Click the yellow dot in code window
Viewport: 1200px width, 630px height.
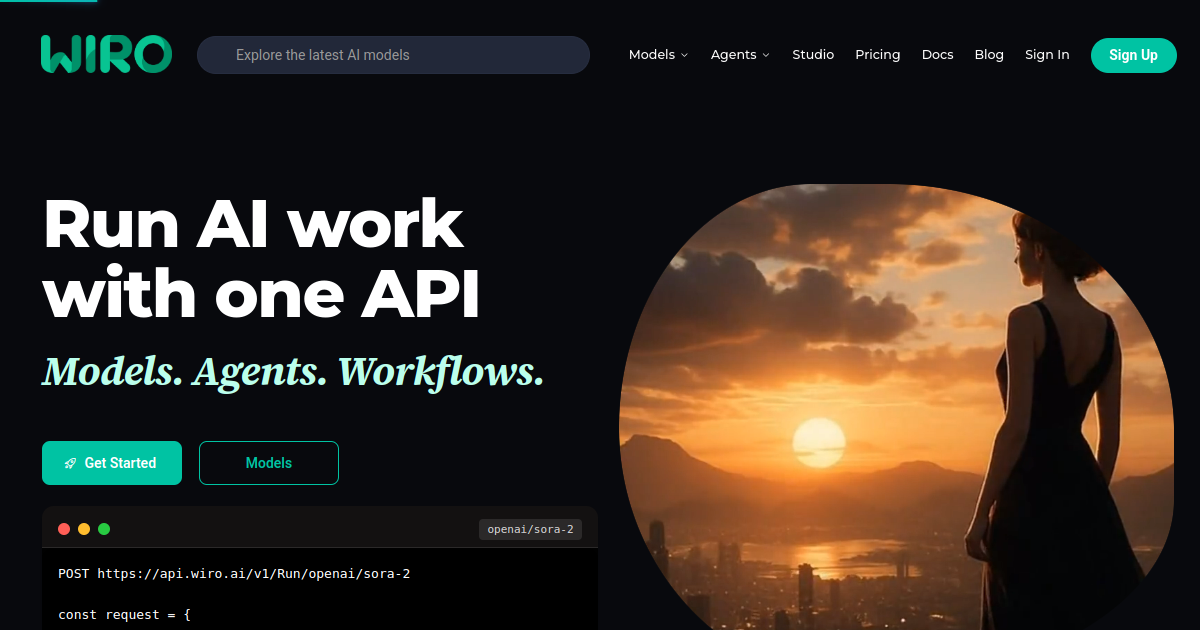pyautogui.click(x=84, y=529)
